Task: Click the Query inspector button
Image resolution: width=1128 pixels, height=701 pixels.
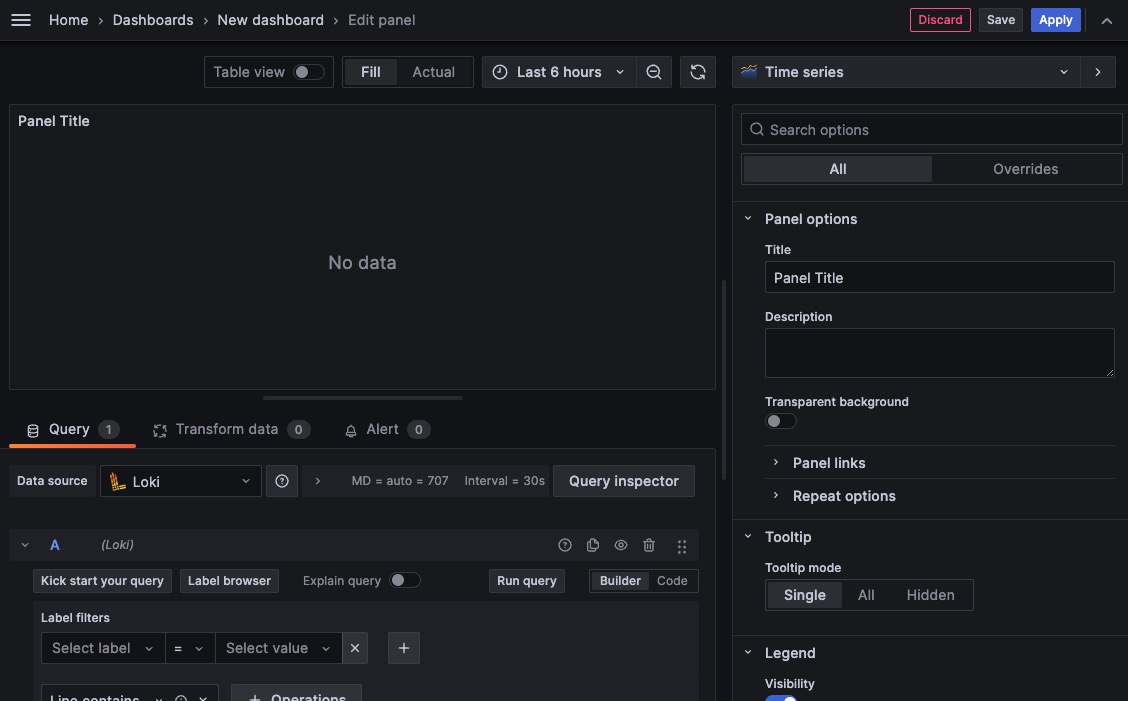Action: tap(624, 481)
